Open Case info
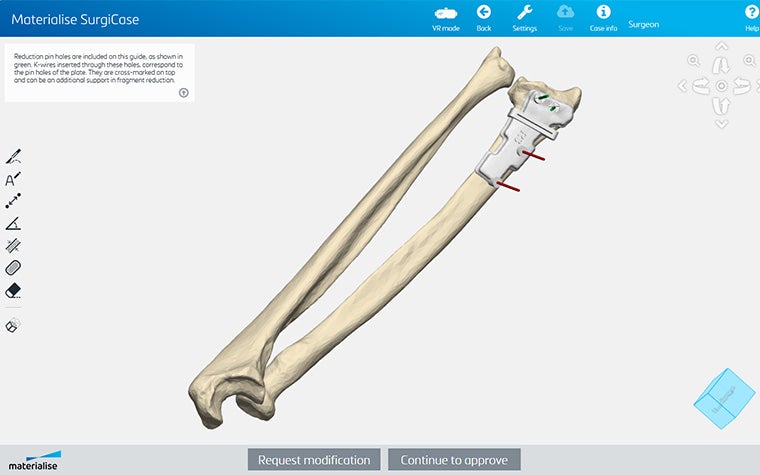Image resolution: width=760 pixels, height=475 pixels. click(x=603, y=18)
